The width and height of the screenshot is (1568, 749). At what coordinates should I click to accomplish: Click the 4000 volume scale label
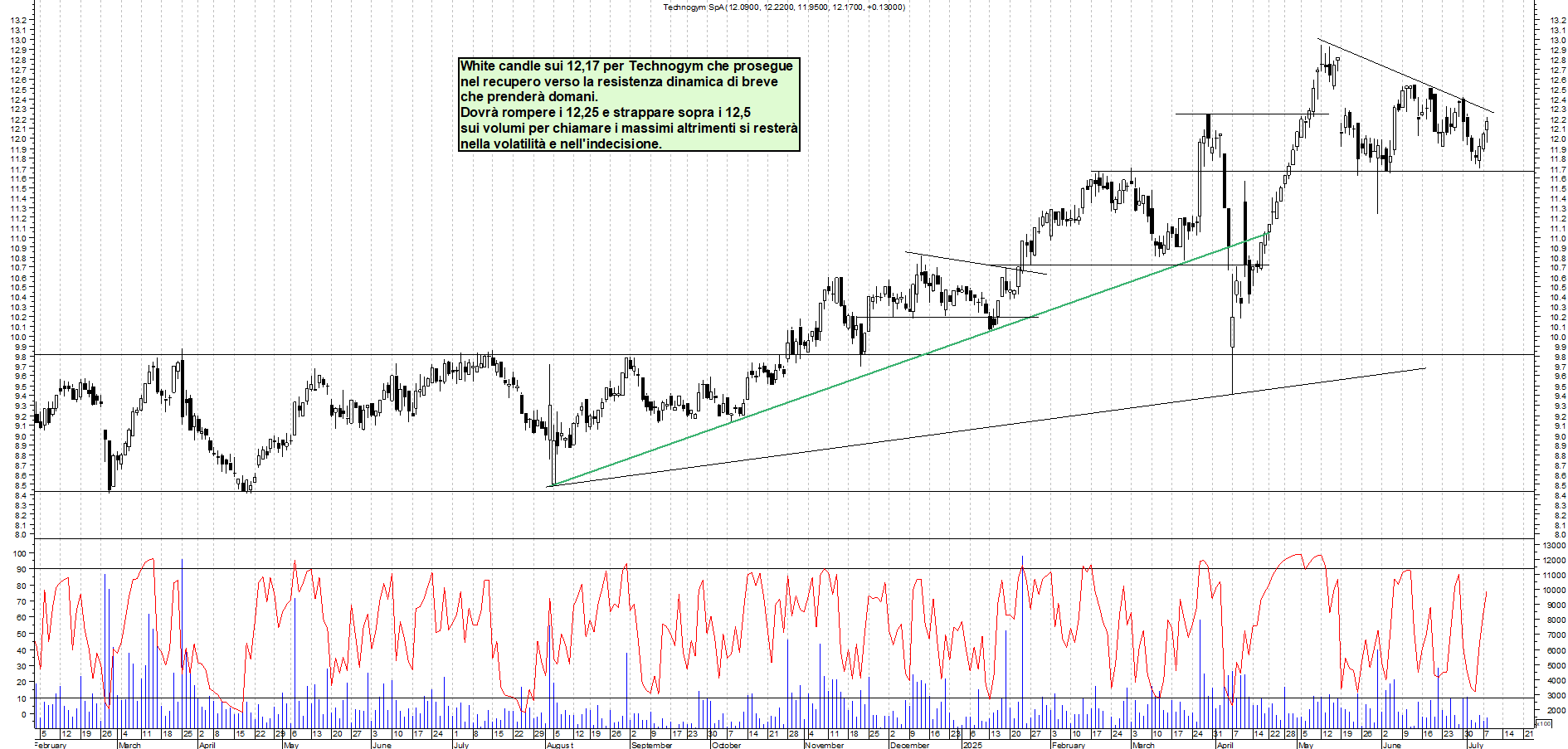(x=1555, y=681)
